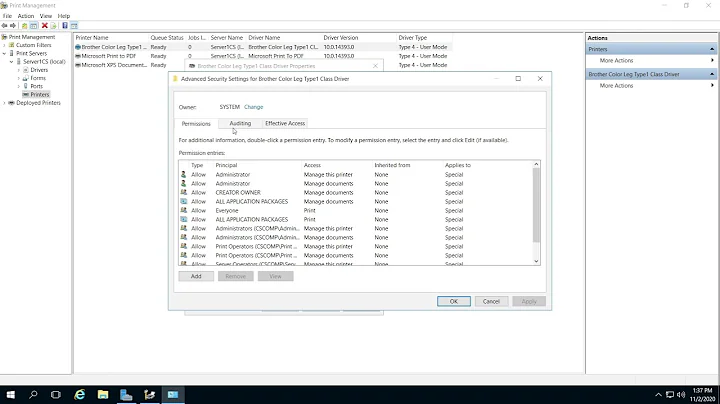This screenshot has width=720, height=404.
Task: Open the Action menu
Action: (26, 16)
